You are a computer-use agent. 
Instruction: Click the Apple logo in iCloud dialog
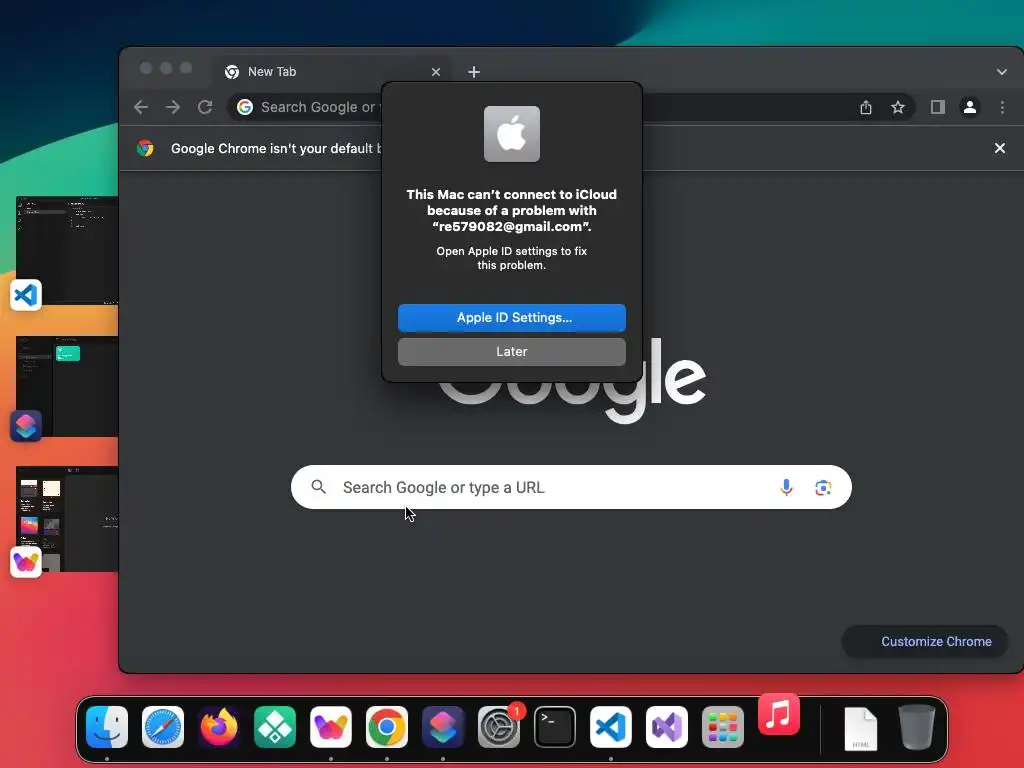click(512, 134)
